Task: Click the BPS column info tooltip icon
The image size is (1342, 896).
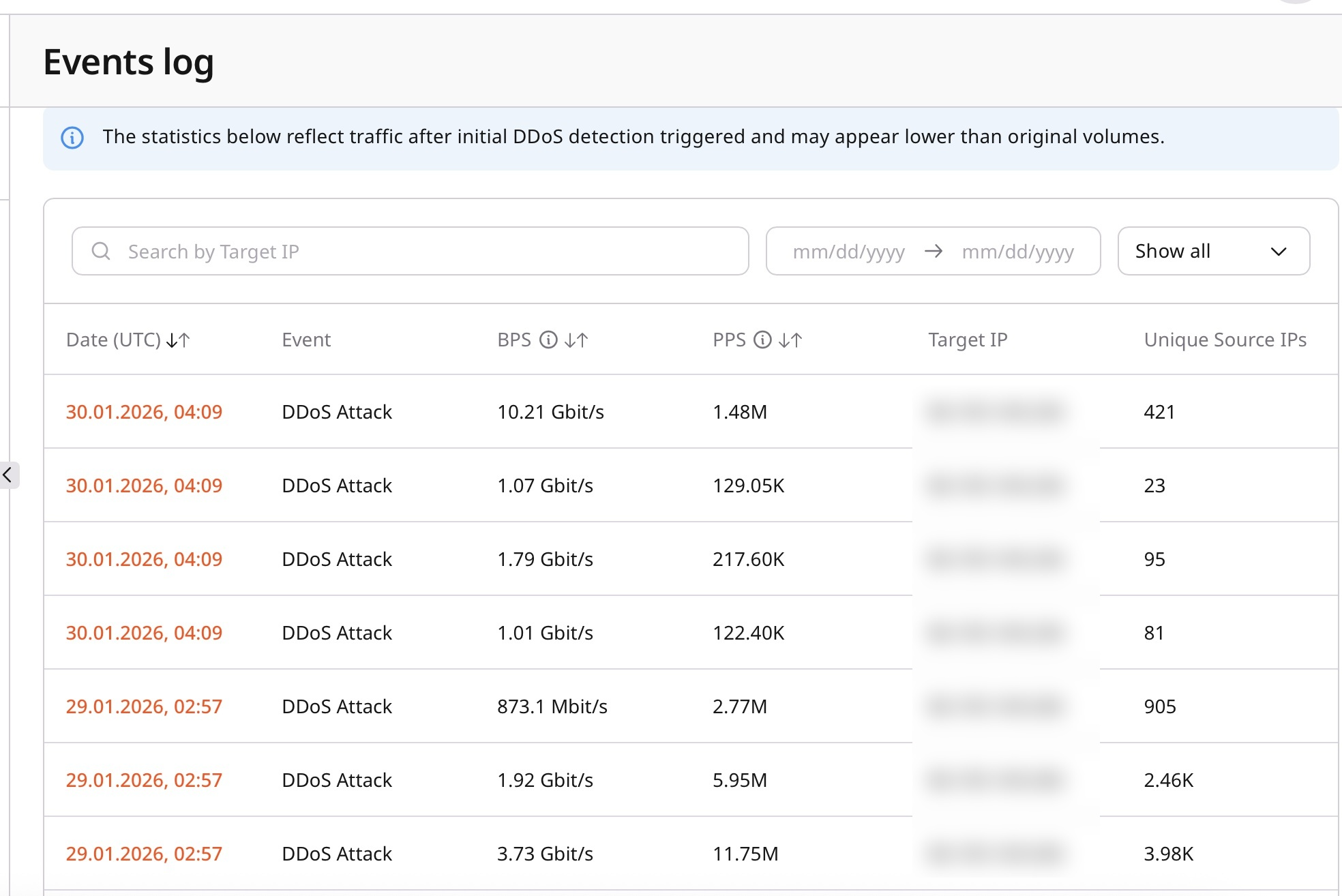Action: (x=548, y=340)
